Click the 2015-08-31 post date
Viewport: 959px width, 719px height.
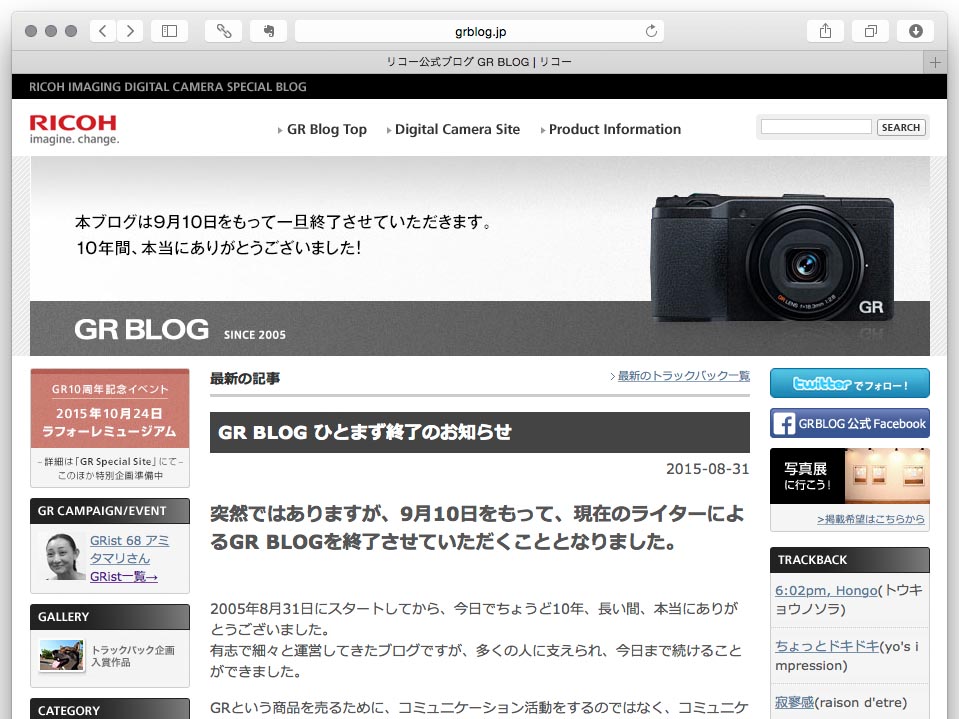[x=708, y=469]
